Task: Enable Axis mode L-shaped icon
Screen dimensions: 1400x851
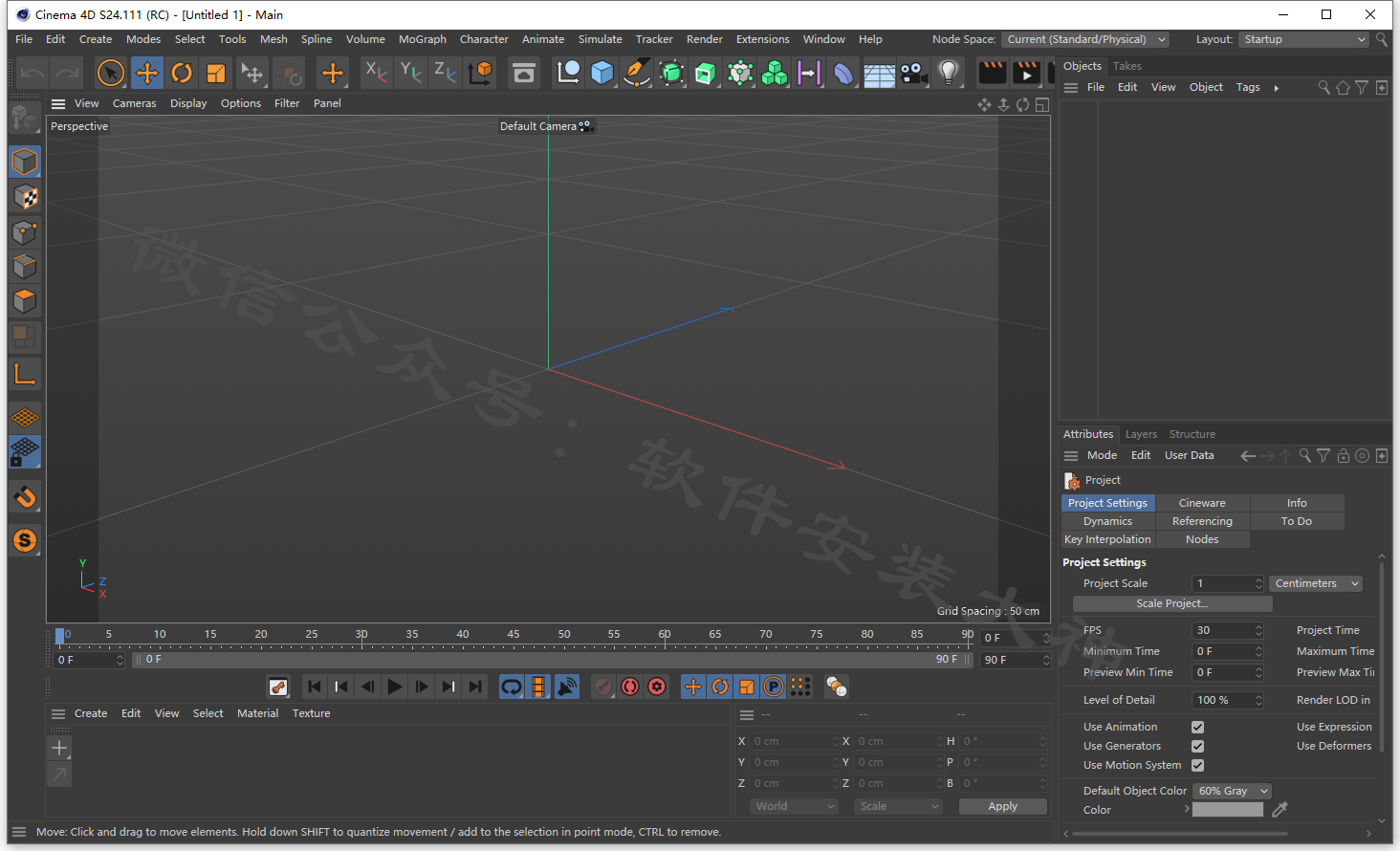Action: (25, 374)
